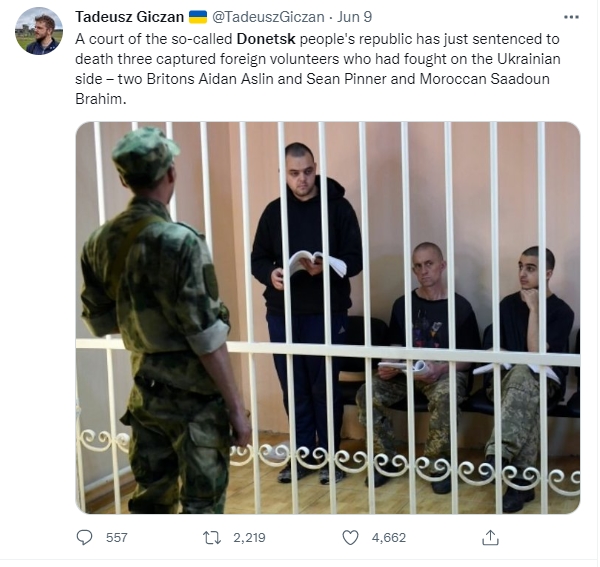
Task: Open the Jun 9 timestamp link
Action: coord(354,17)
